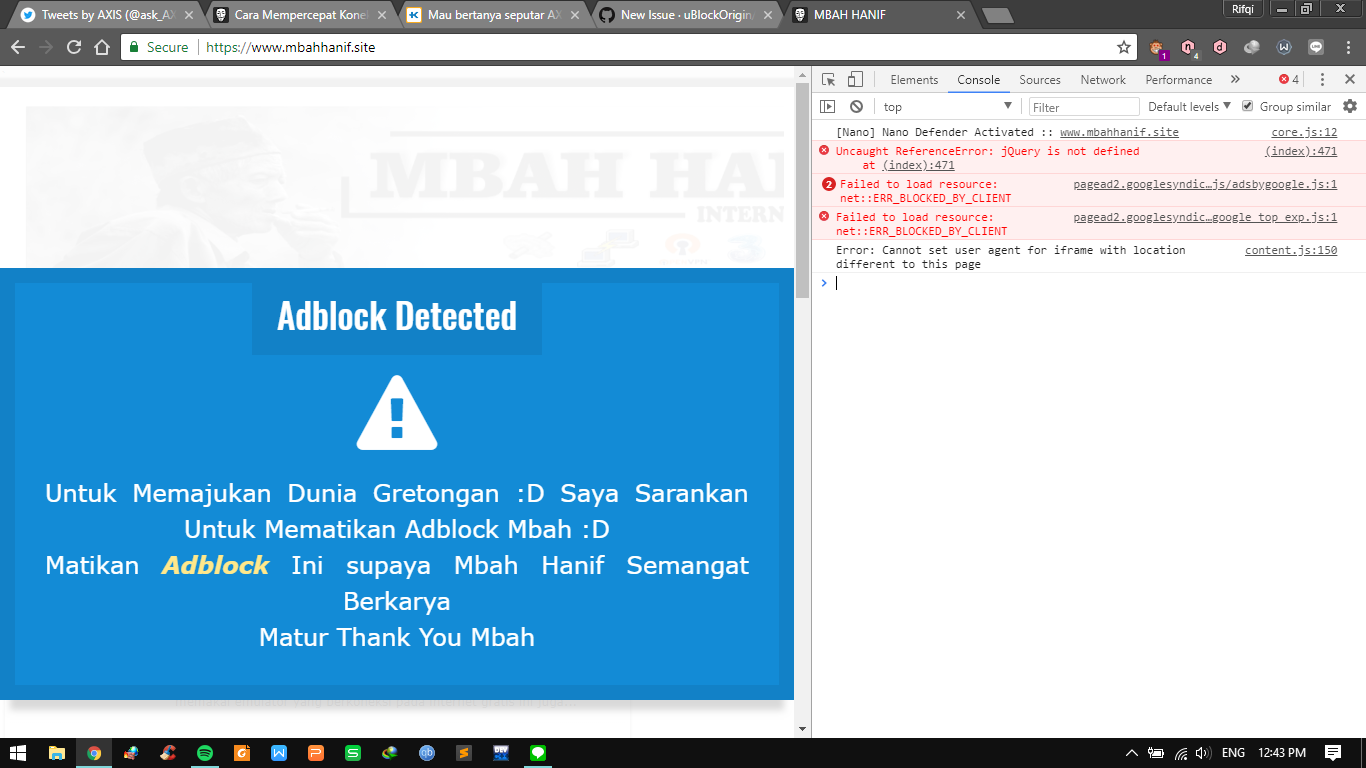Clear the console with the circle-slash icon
The height and width of the screenshot is (768, 1366).
(x=856, y=106)
